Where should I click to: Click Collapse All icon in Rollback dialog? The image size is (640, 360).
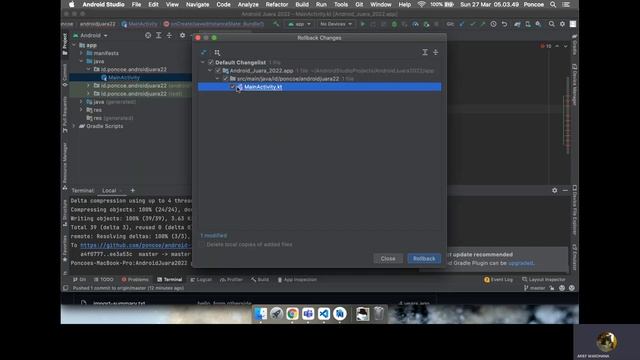pyautogui.click(x=436, y=52)
